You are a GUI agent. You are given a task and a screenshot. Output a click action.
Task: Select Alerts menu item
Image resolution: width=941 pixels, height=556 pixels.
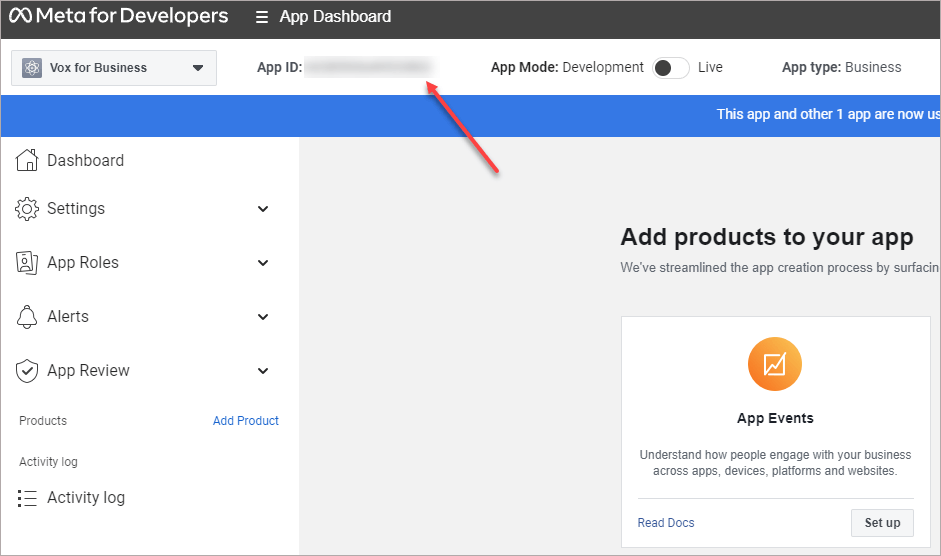68,316
